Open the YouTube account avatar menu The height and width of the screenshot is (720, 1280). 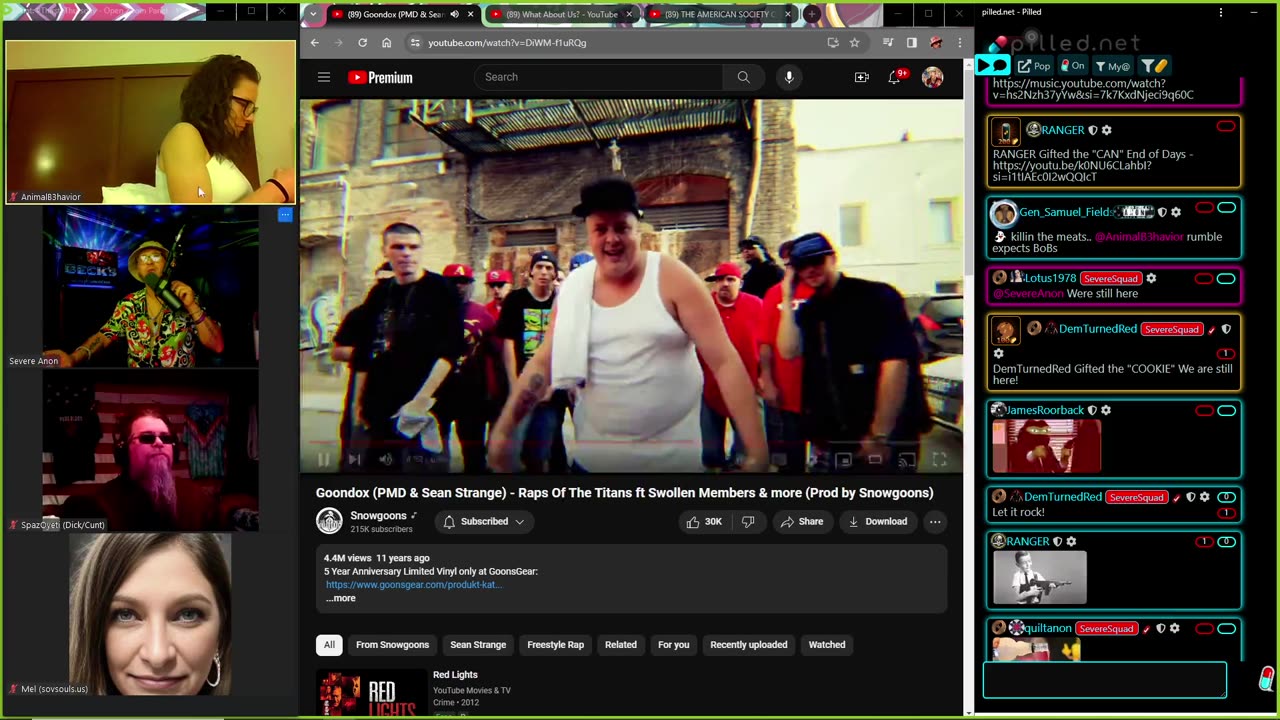[933, 77]
